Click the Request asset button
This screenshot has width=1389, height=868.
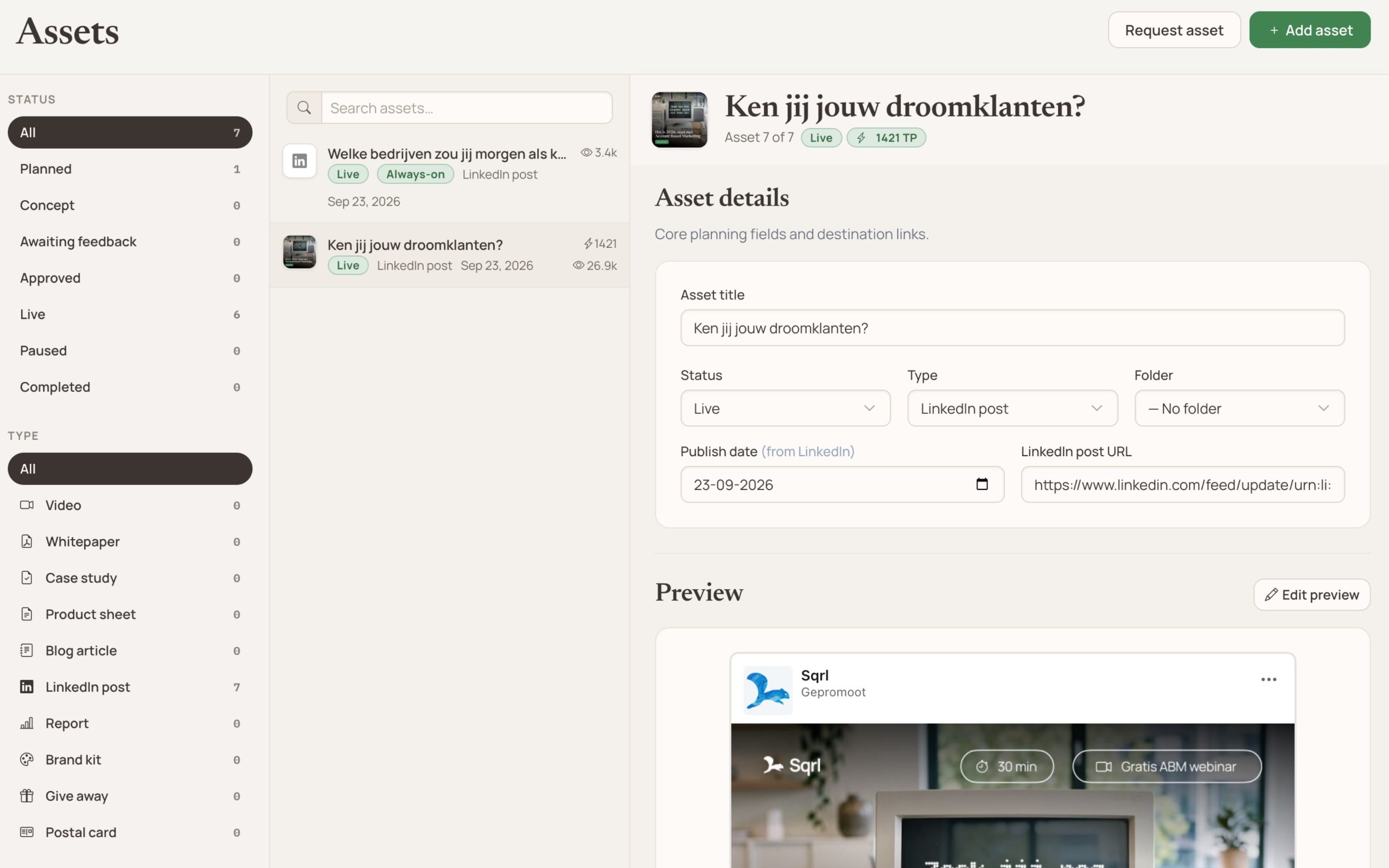tap(1174, 30)
